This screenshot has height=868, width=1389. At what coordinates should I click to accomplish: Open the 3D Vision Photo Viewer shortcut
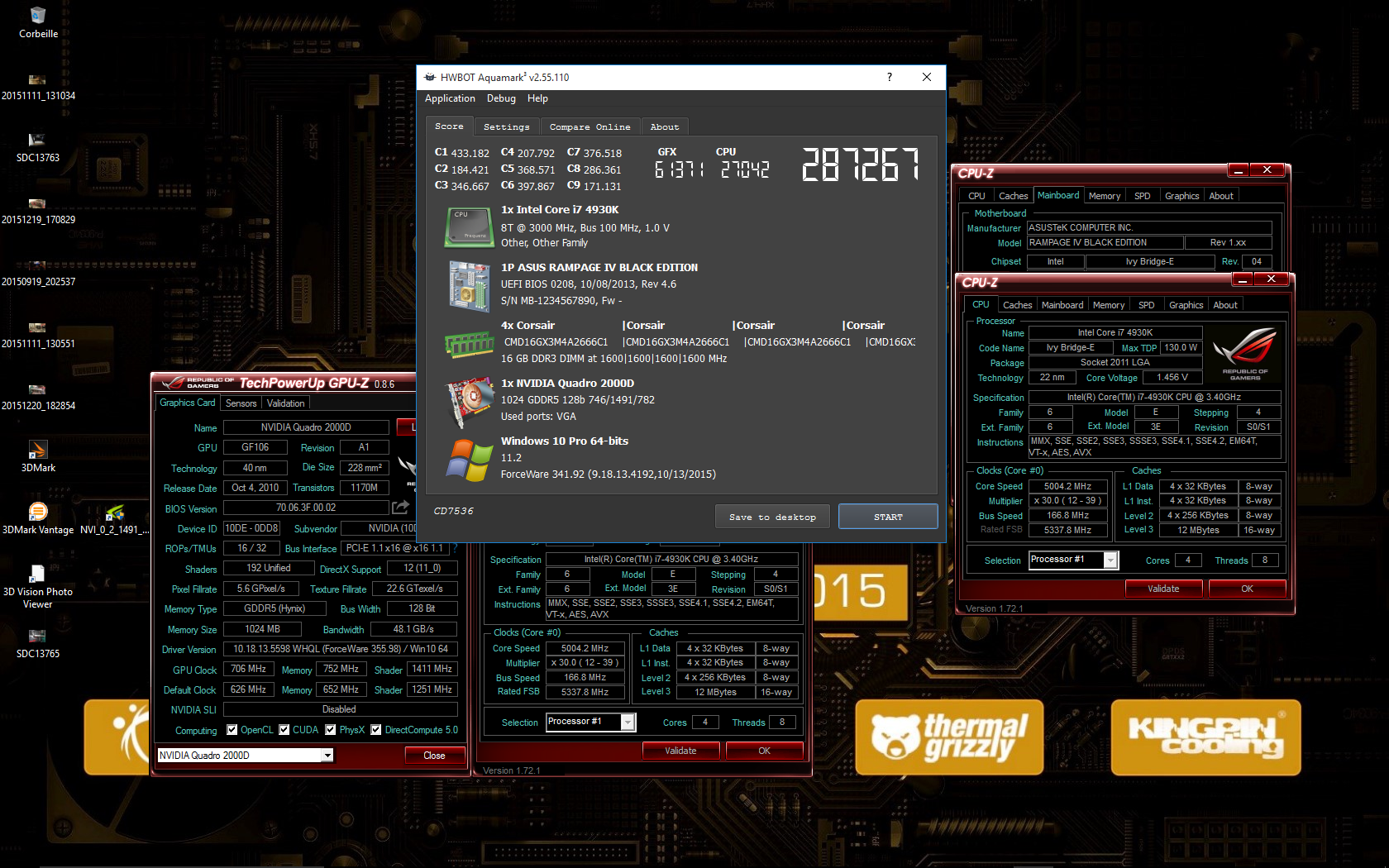tap(37, 574)
